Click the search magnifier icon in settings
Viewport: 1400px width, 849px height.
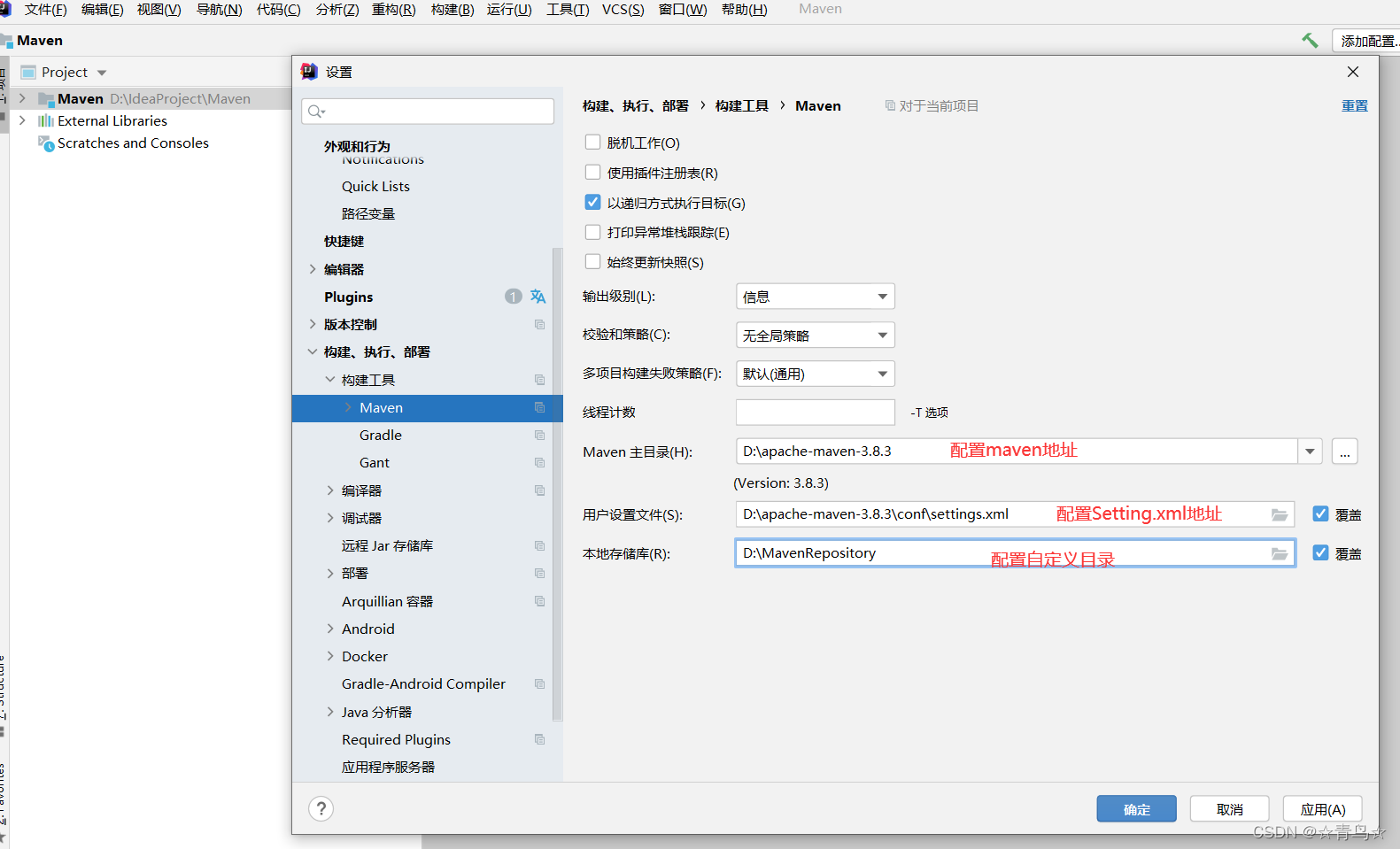316,112
